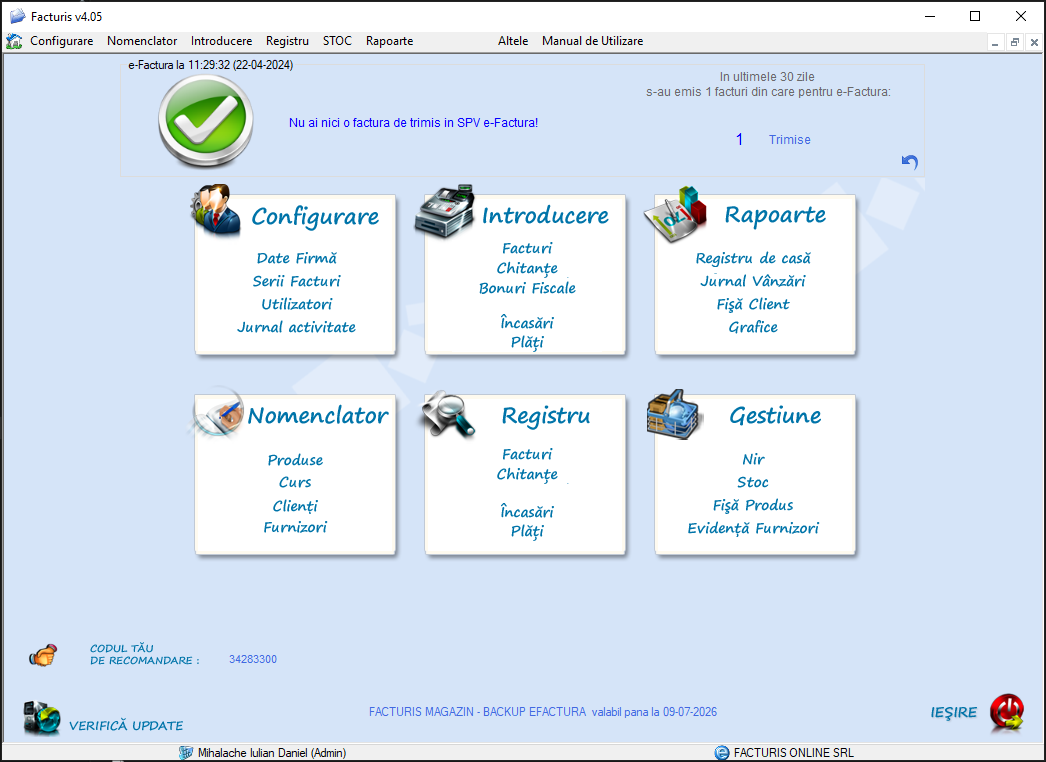This screenshot has height=762, width=1046.
Task: Open the Altele menu
Action: pos(512,41)
